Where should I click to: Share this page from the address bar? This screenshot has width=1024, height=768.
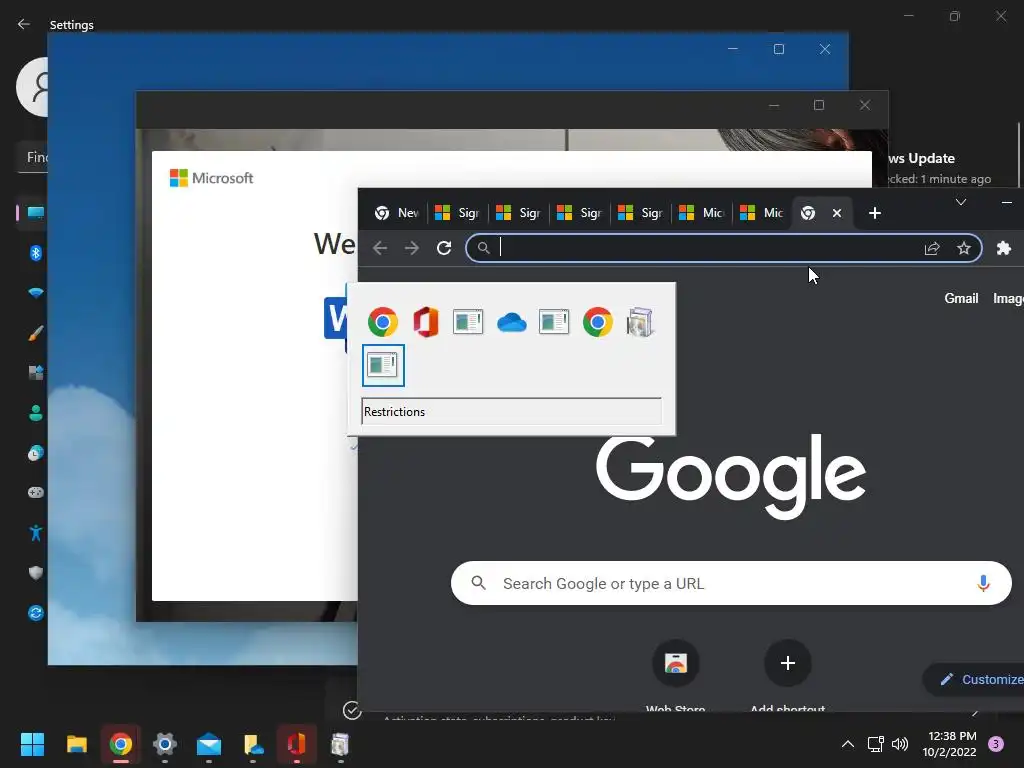(x=932, y=248)
